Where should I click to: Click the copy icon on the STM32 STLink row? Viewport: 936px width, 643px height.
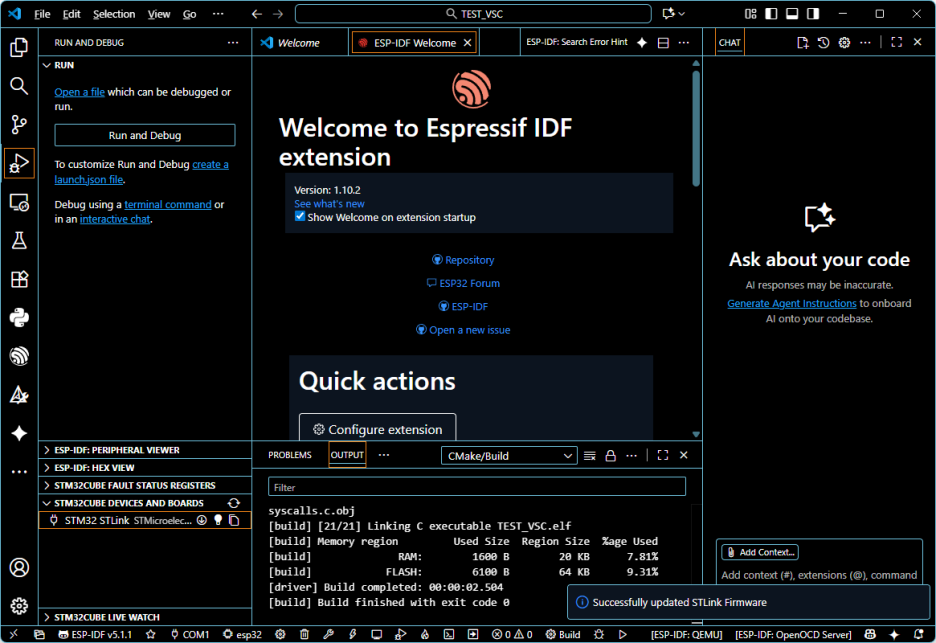click(234, 520)
